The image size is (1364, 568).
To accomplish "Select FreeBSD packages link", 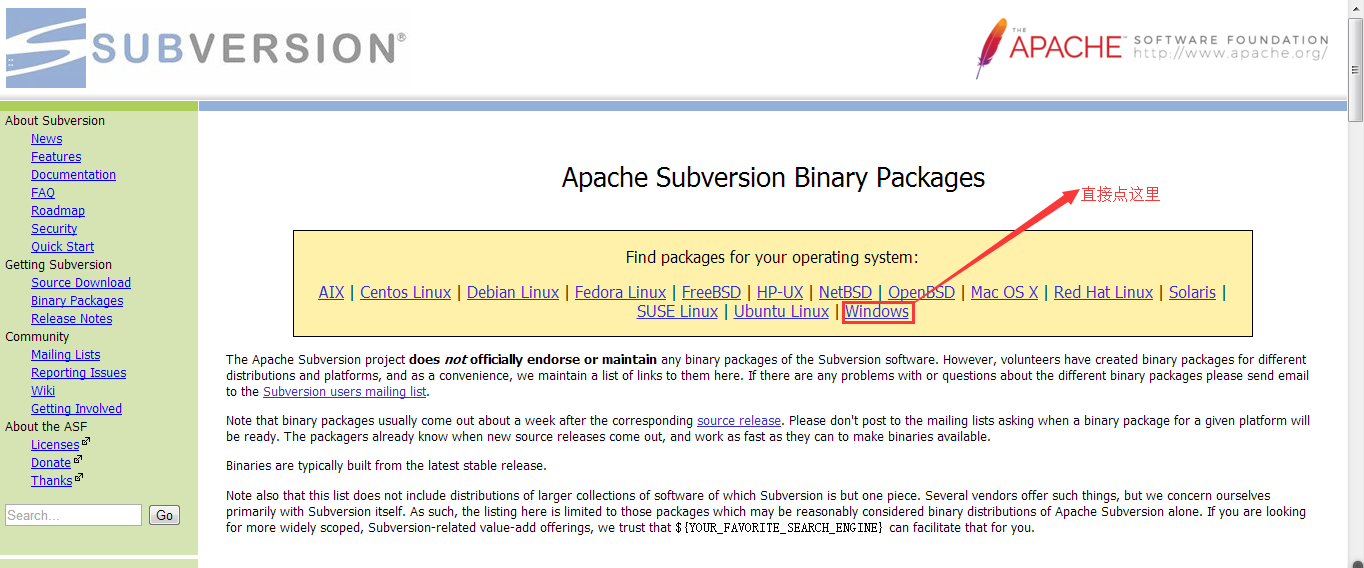I will tap(711, 292).
